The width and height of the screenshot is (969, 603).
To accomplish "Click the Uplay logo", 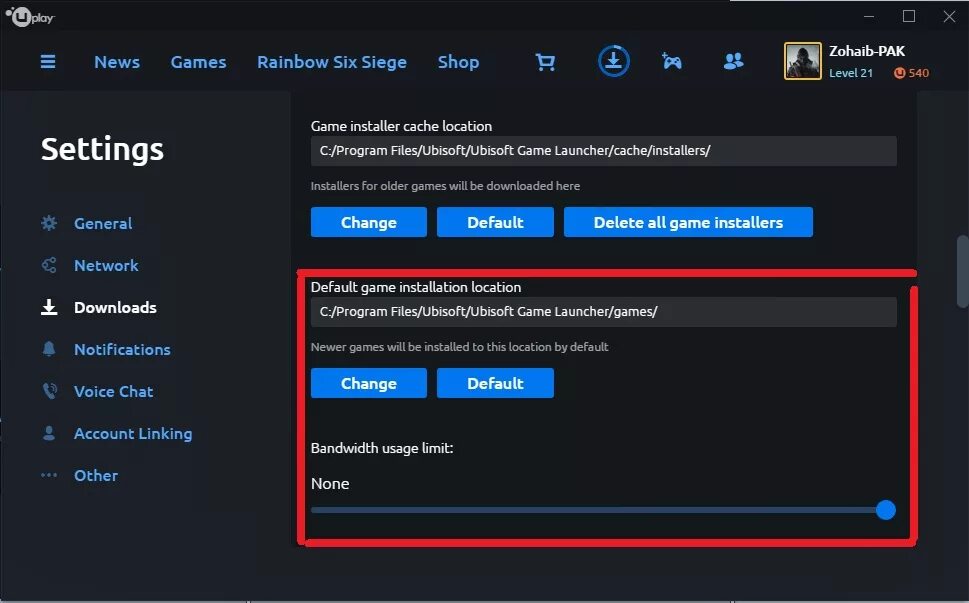I will [x=30, y=17].
